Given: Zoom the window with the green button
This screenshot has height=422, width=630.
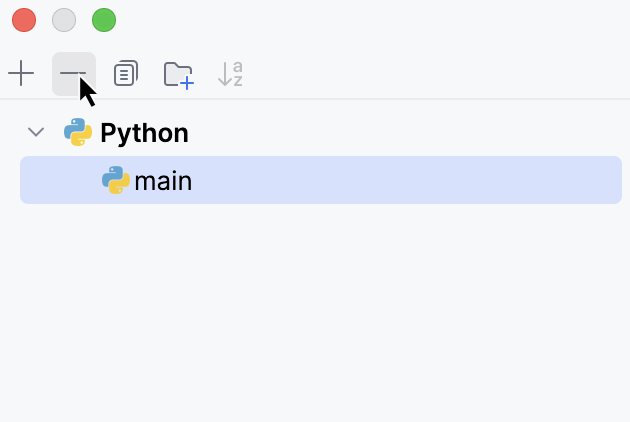Looking at the screenshot, I should coord(104,20).
